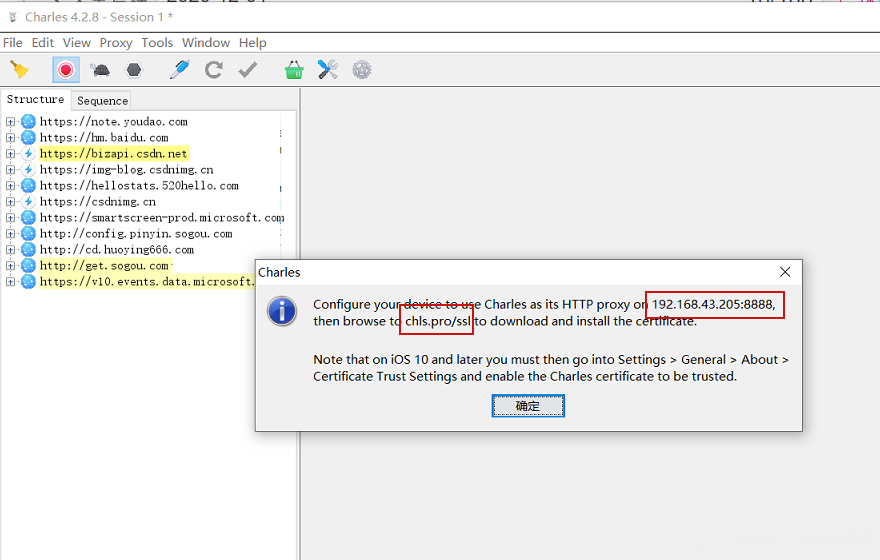
Task: Click the green basket icon
Action: click(x=294, y=70)
